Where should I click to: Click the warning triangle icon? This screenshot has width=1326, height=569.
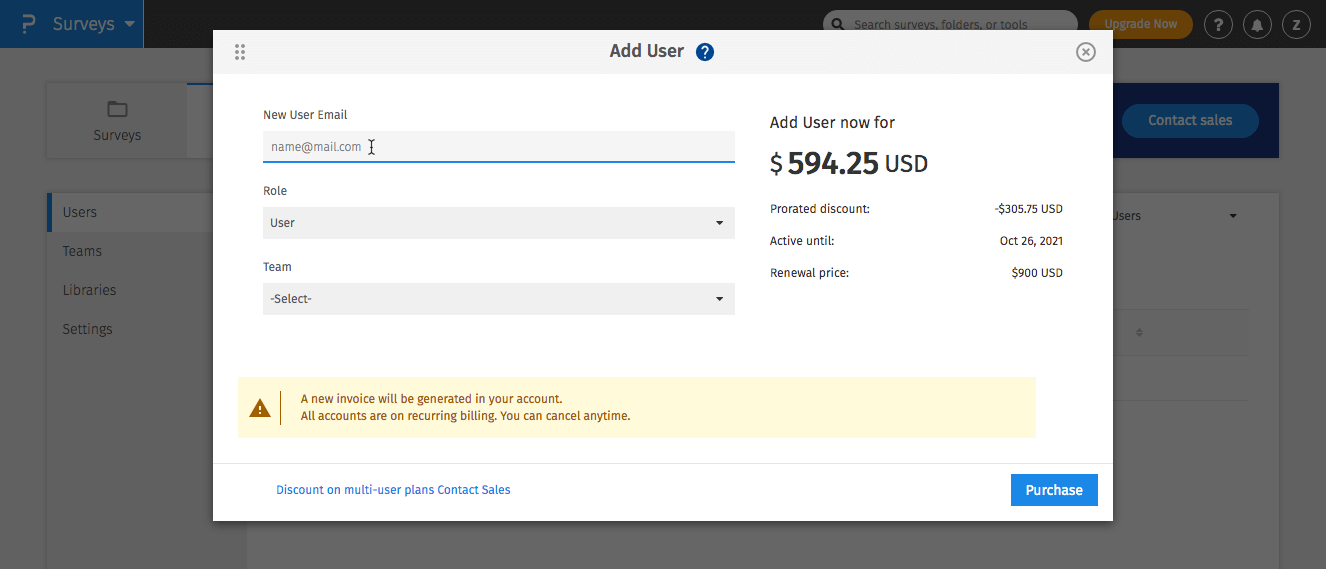click(x=260, y=408)
